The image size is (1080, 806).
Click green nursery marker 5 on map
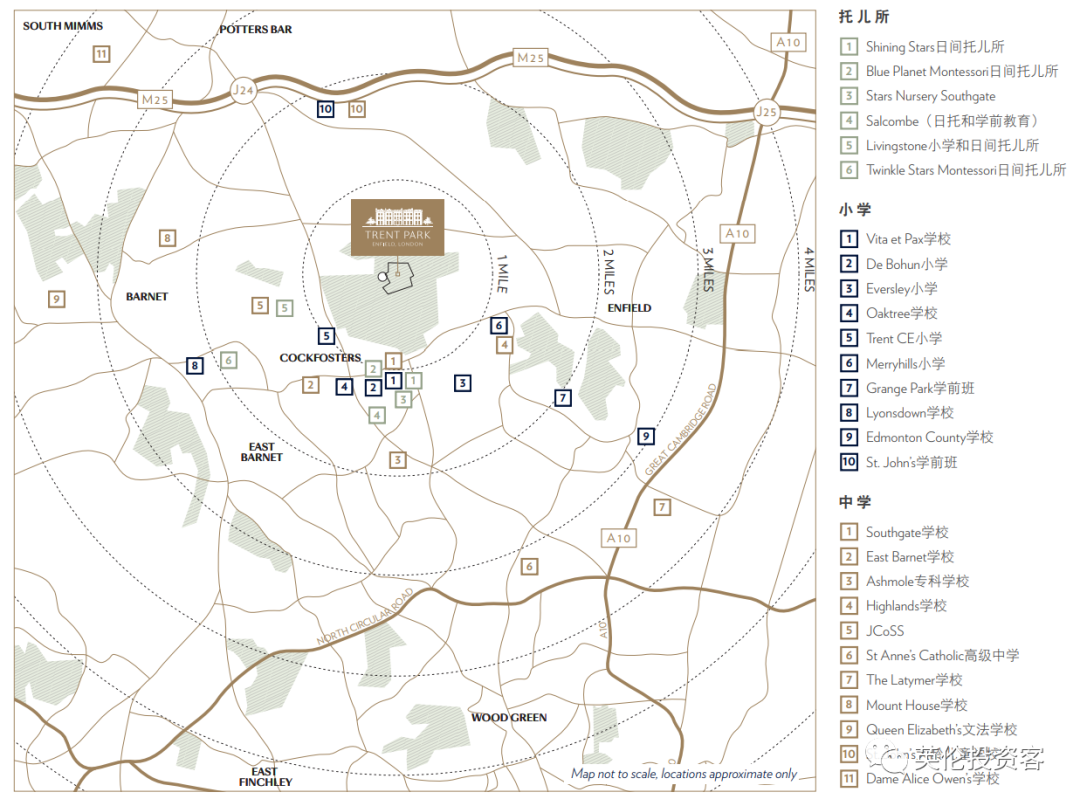(284, 308)
